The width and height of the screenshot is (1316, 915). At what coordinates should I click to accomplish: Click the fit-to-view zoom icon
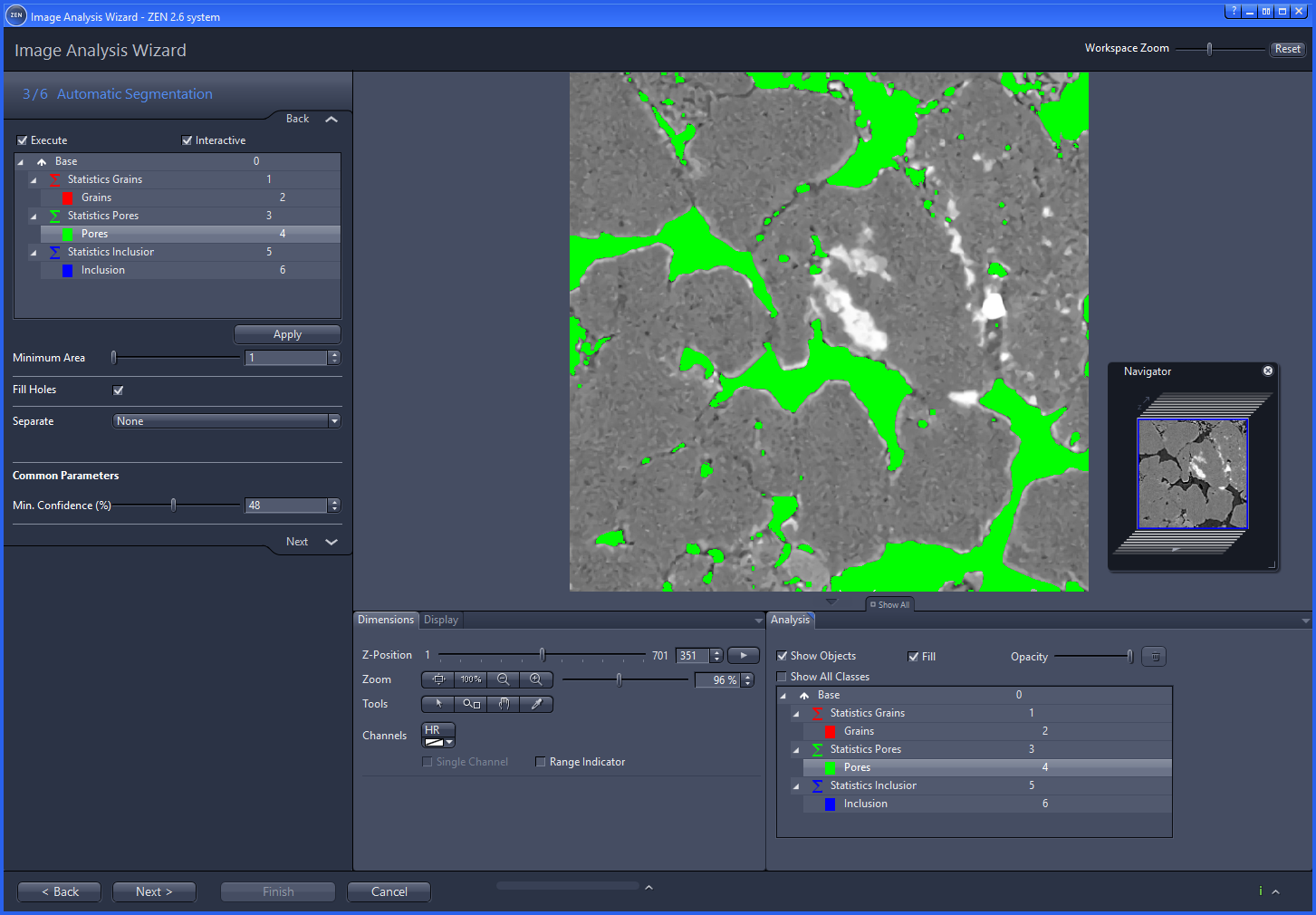(x=437, y=679)
